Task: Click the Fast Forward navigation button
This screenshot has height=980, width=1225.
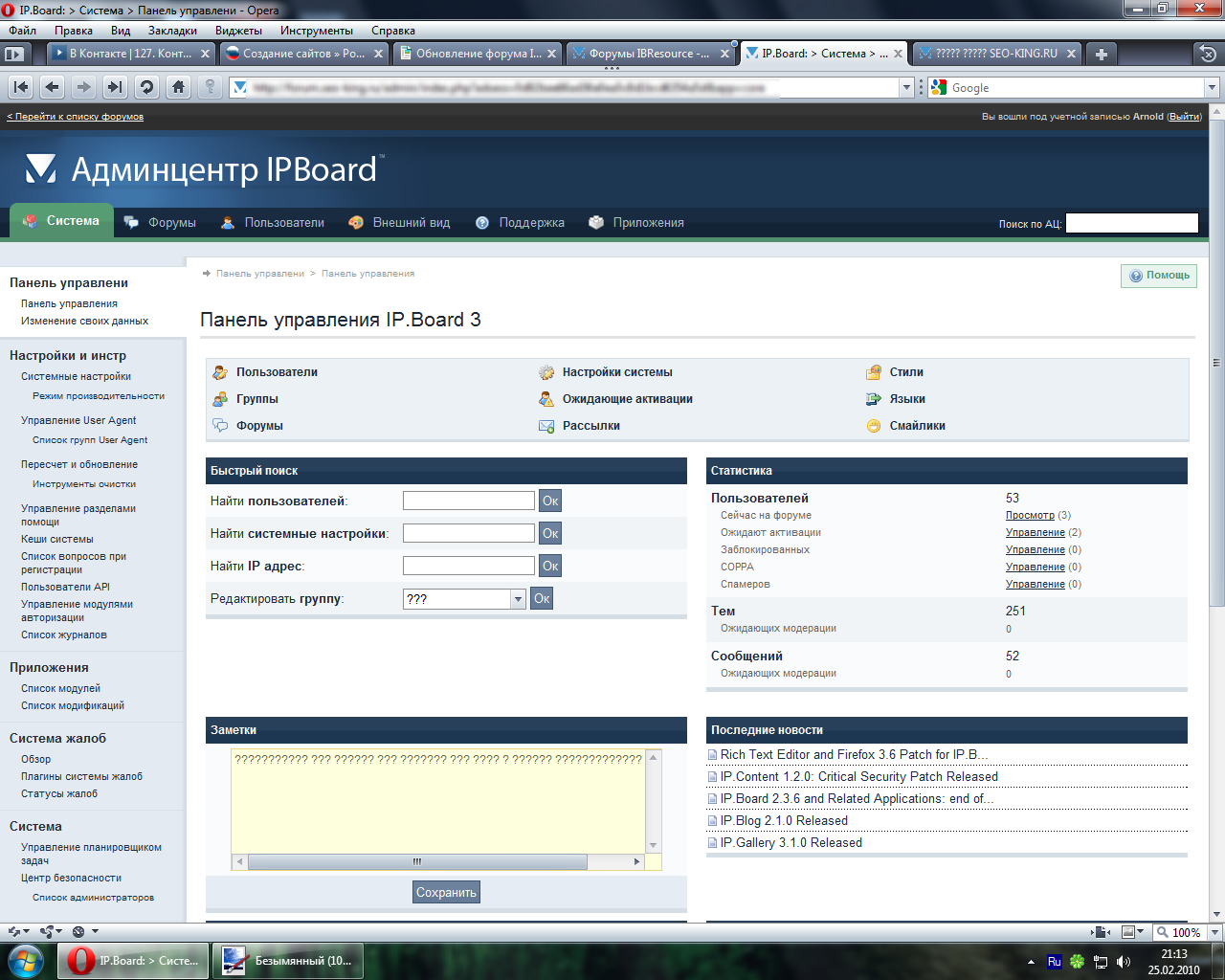Action: click(116, 87)
